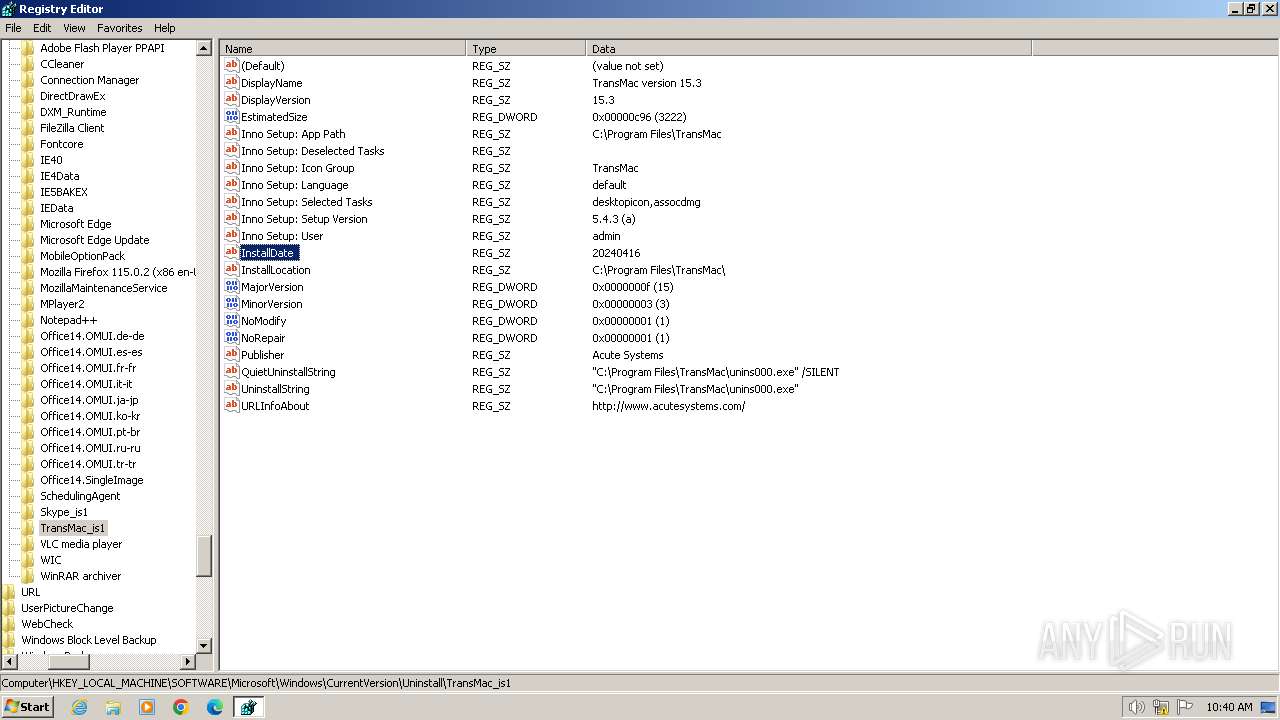Click the tree horizontal scroll left arrow
Image resolution: width=1280 pixels, height=720 pixels.
[x=9, y=662]
